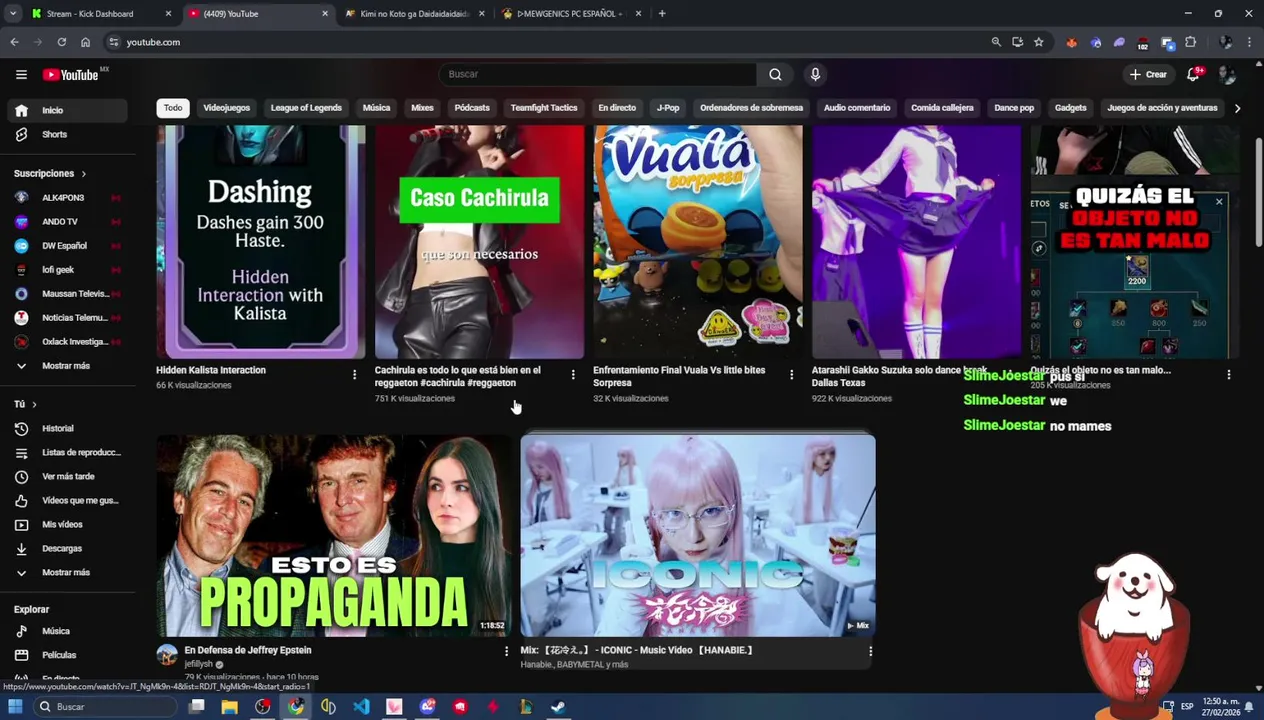The height and width of the screenshot is (720, 1264).
Task: Open options for Jeffrey Epstein video
Action: [506, 651]
